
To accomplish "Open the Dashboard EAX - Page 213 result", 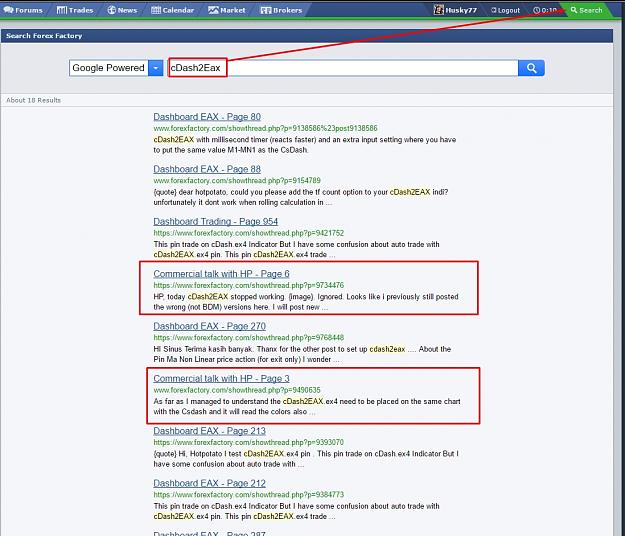I will point(209,431).
